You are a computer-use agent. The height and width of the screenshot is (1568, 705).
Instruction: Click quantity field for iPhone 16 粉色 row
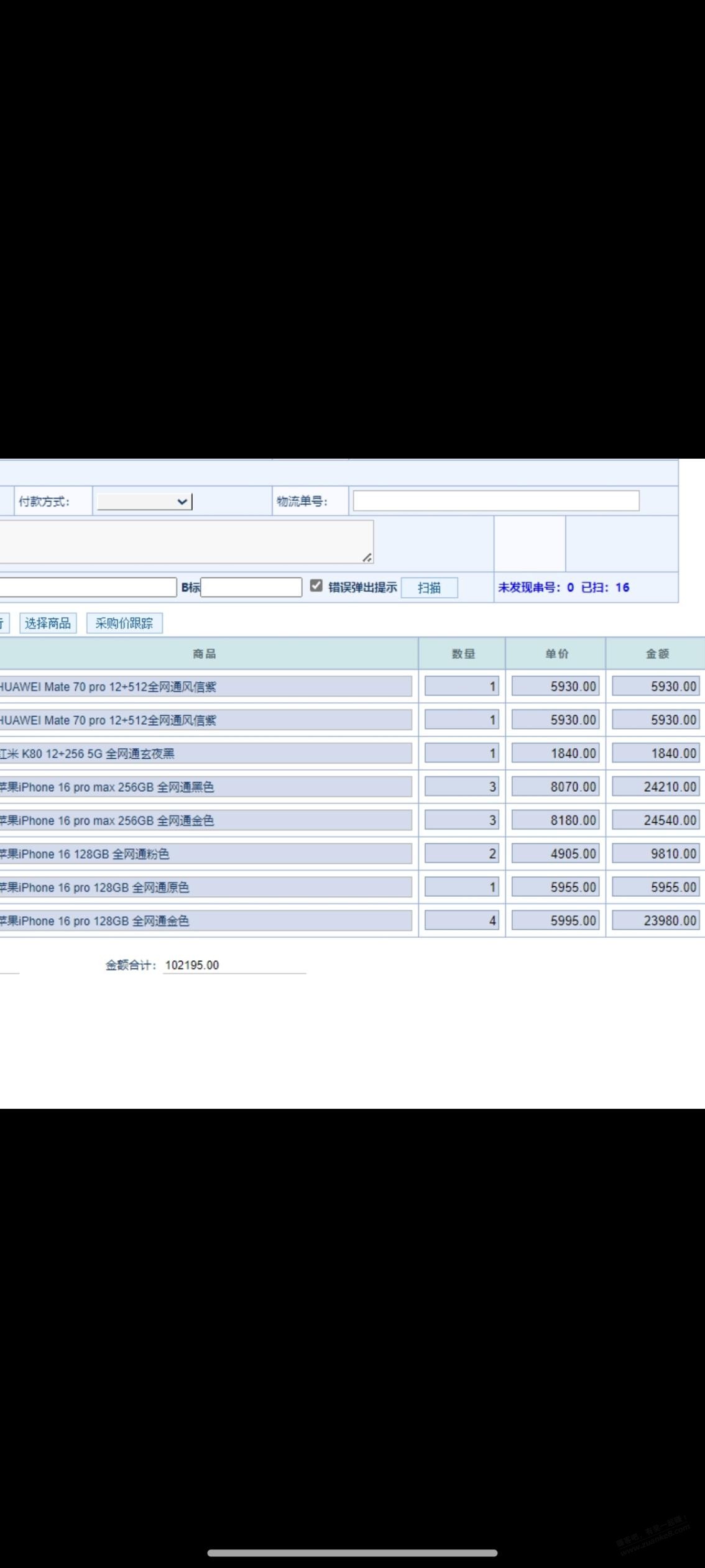(x=462, y=855)
